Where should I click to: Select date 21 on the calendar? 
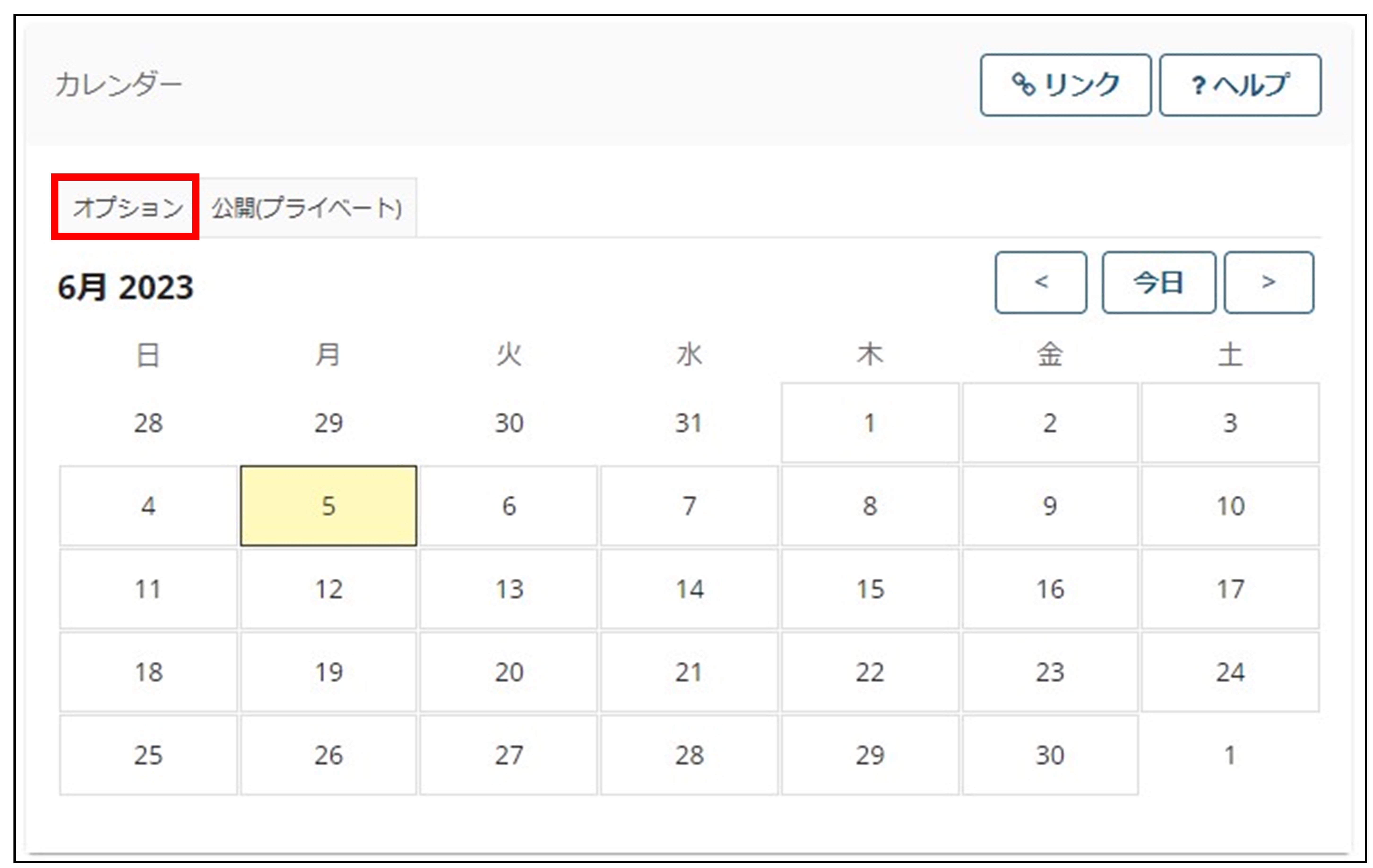pos(689,672)
